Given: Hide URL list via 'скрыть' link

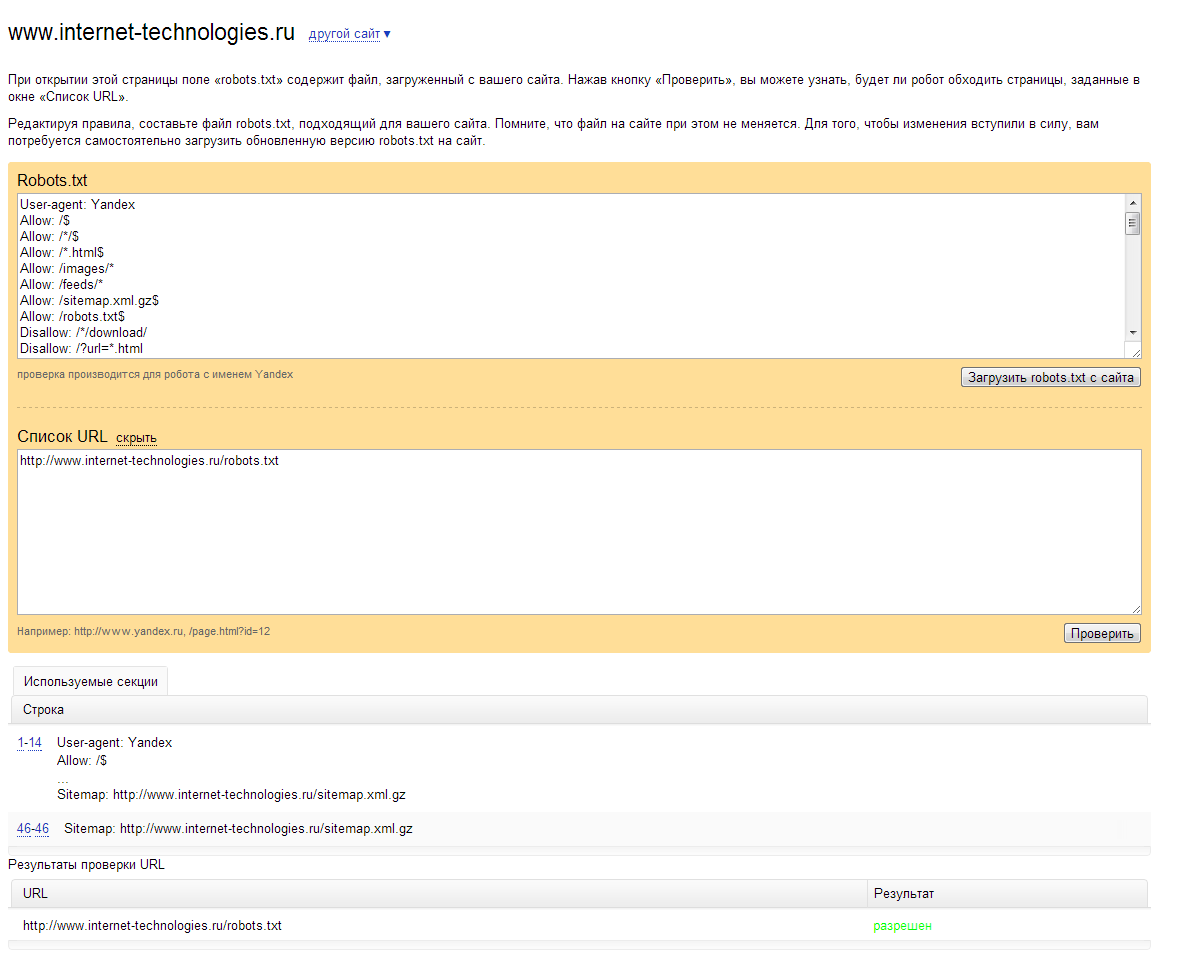Looking at the screenshot, I should pyautogui.click(x=136, y=438).
